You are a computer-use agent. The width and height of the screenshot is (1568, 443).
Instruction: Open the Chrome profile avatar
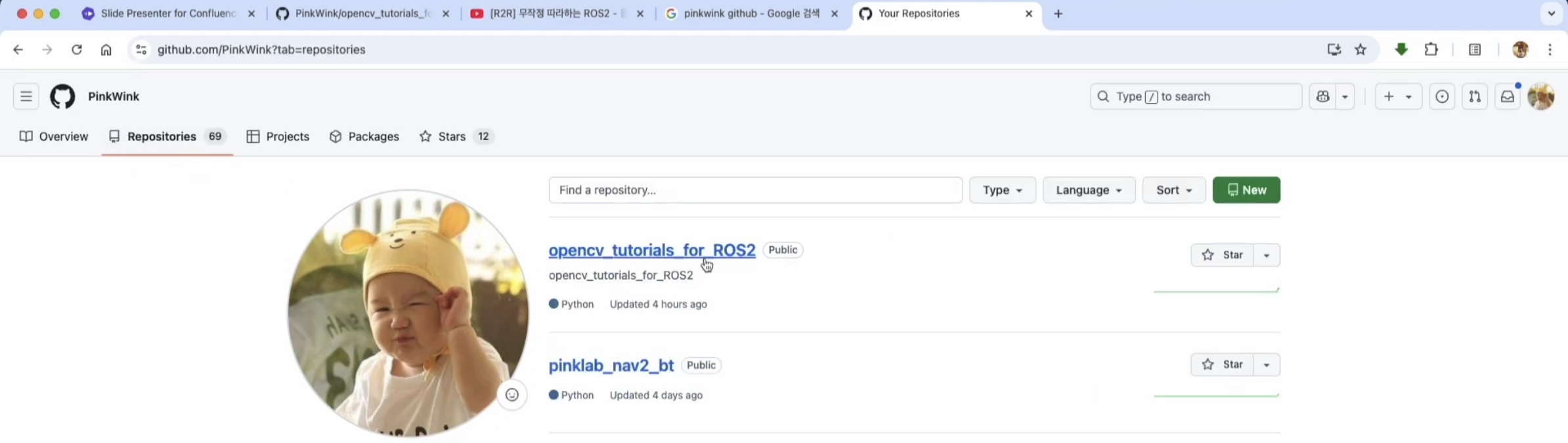(x=1520, y=50)
